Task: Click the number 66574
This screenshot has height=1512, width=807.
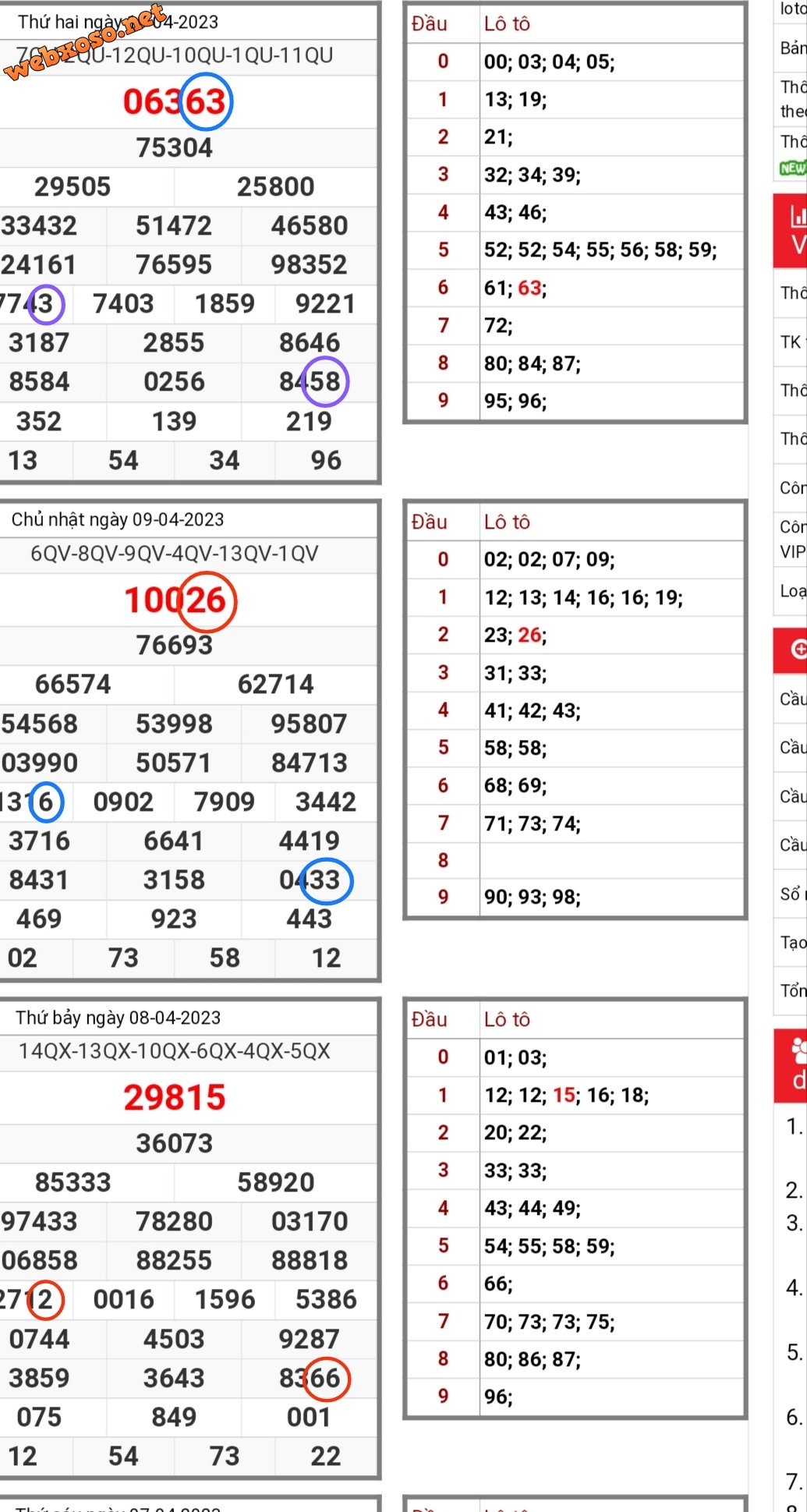Action: tap(73, 684)
